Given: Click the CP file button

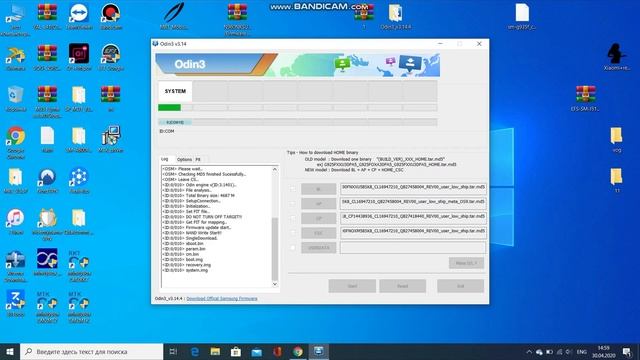Looking at the screenshot, I should [x=318, y=218].
